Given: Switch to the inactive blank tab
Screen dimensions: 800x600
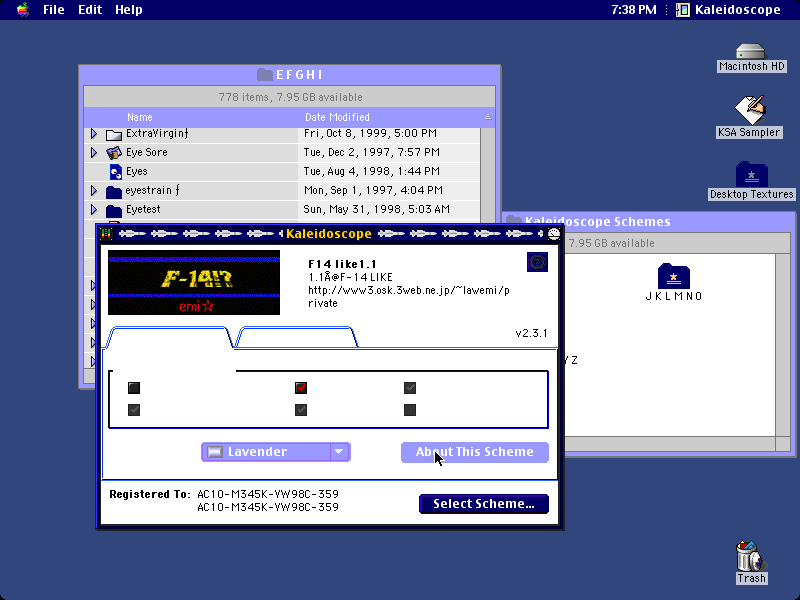Looking at the screenshot, I should (296, 337).
